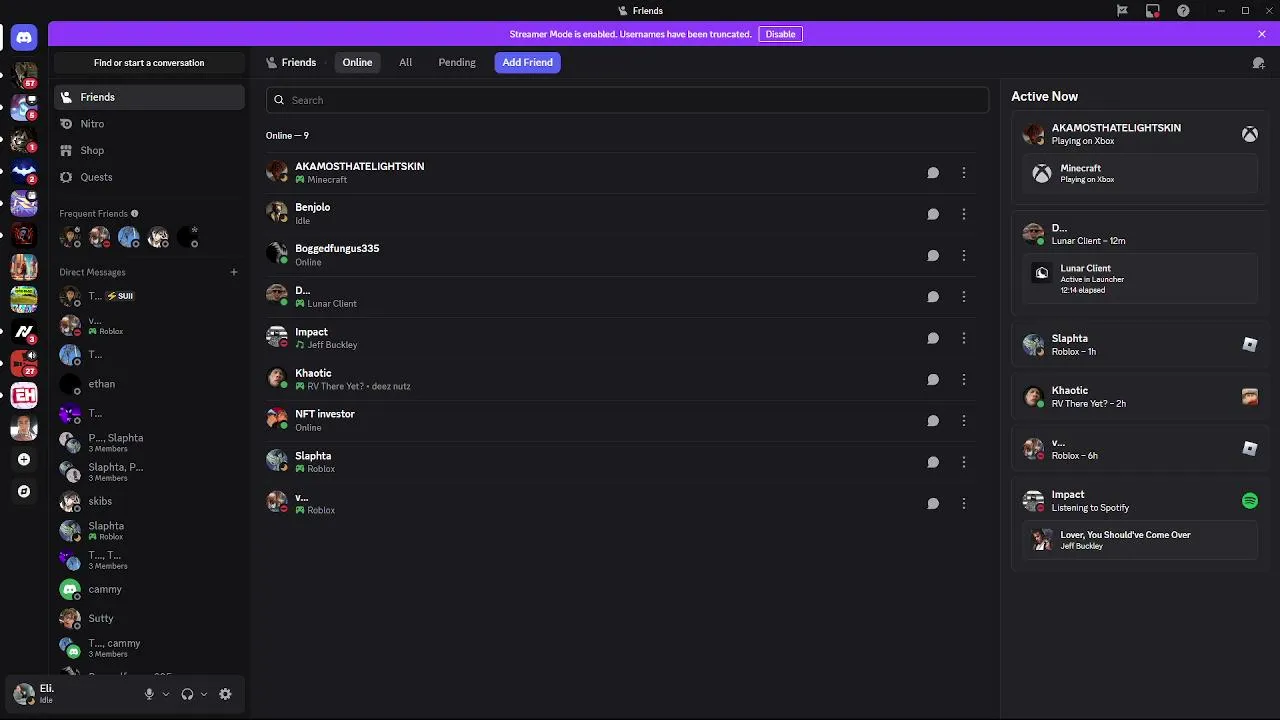Open the inbox icon in title bar
Screen dimensions: 1280x720
coord(1153,11)
